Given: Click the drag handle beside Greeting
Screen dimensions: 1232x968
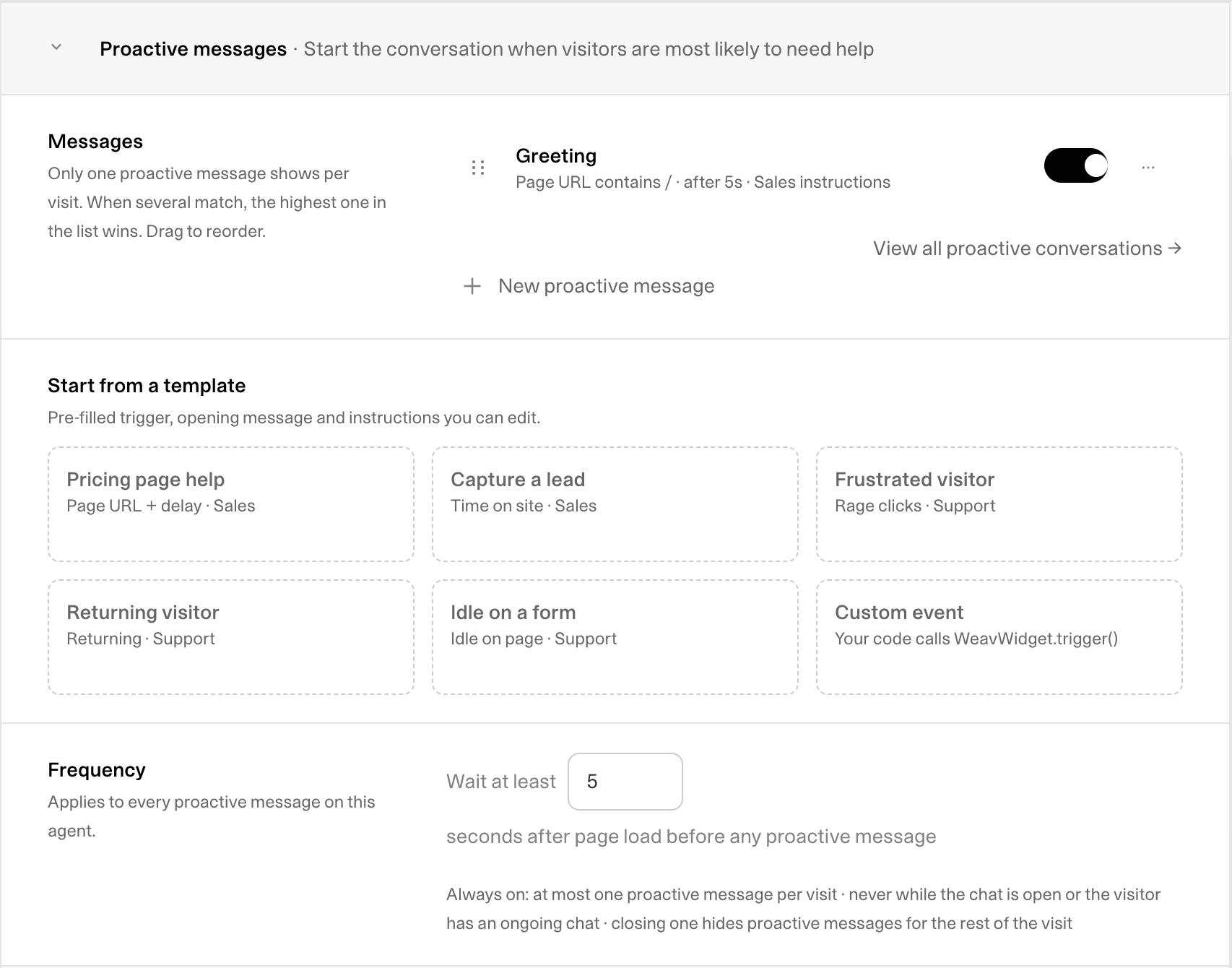Looking at the screenshot, I should point(477,168).
